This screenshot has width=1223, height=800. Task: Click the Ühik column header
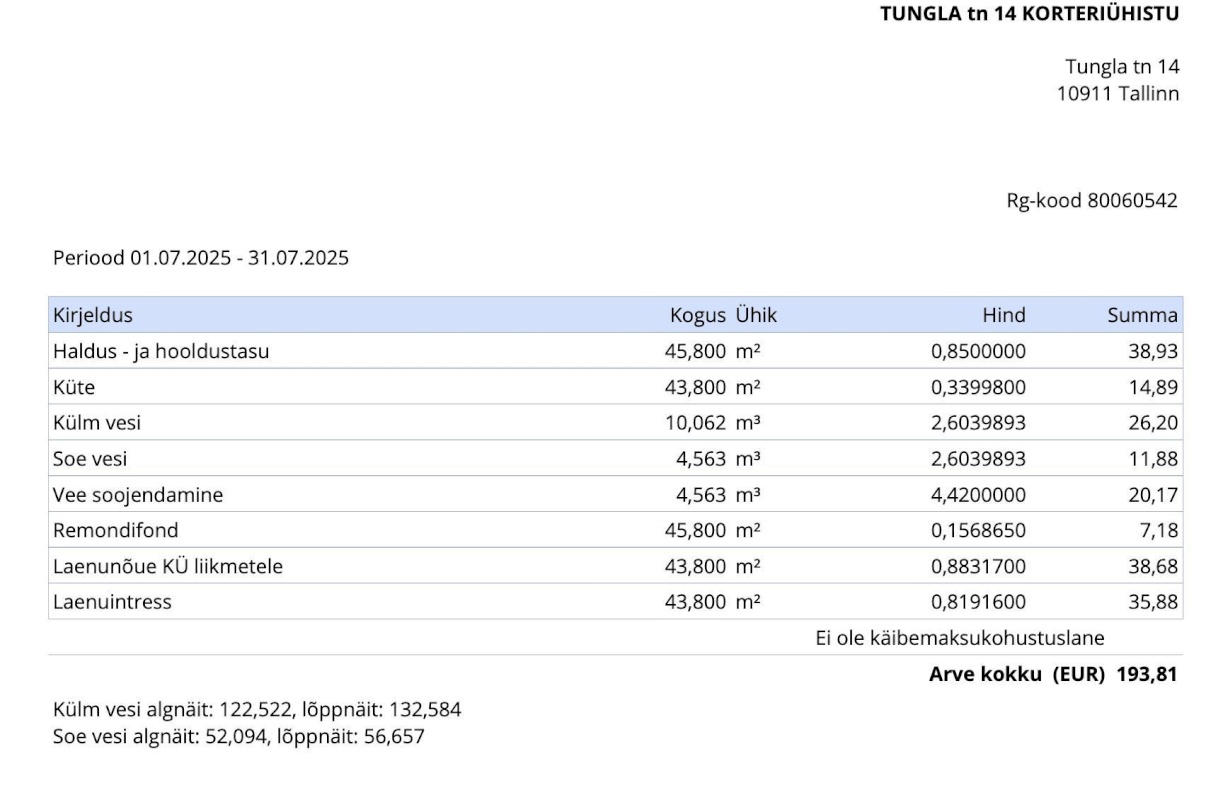pos(756,316)
